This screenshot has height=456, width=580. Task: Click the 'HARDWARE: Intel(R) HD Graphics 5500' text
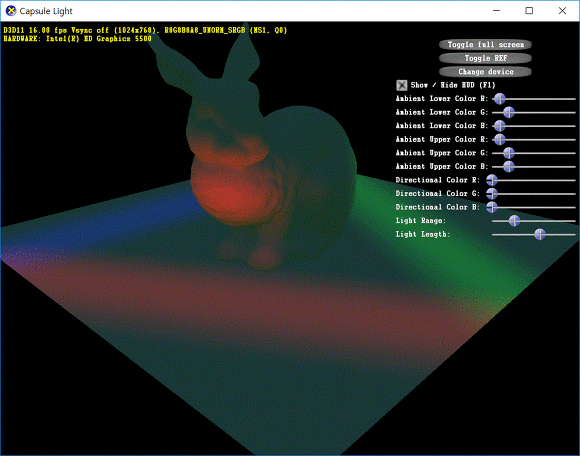tap(77, 38)
